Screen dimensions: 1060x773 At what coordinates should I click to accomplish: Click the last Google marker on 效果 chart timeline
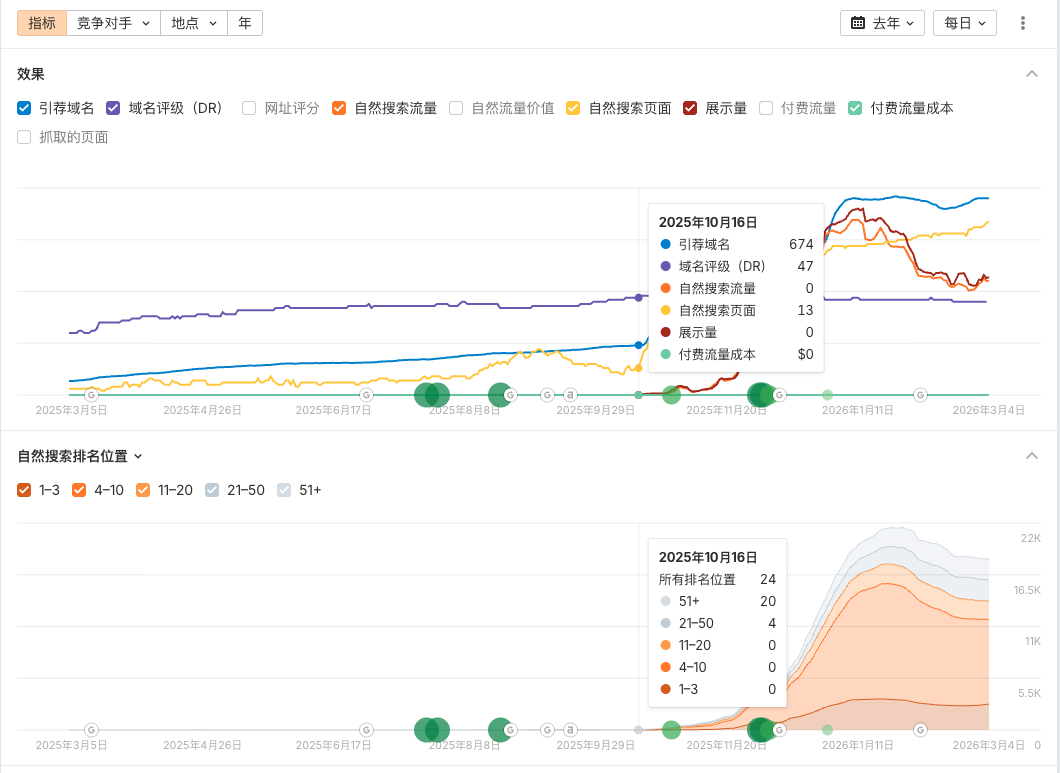(920, 395)
